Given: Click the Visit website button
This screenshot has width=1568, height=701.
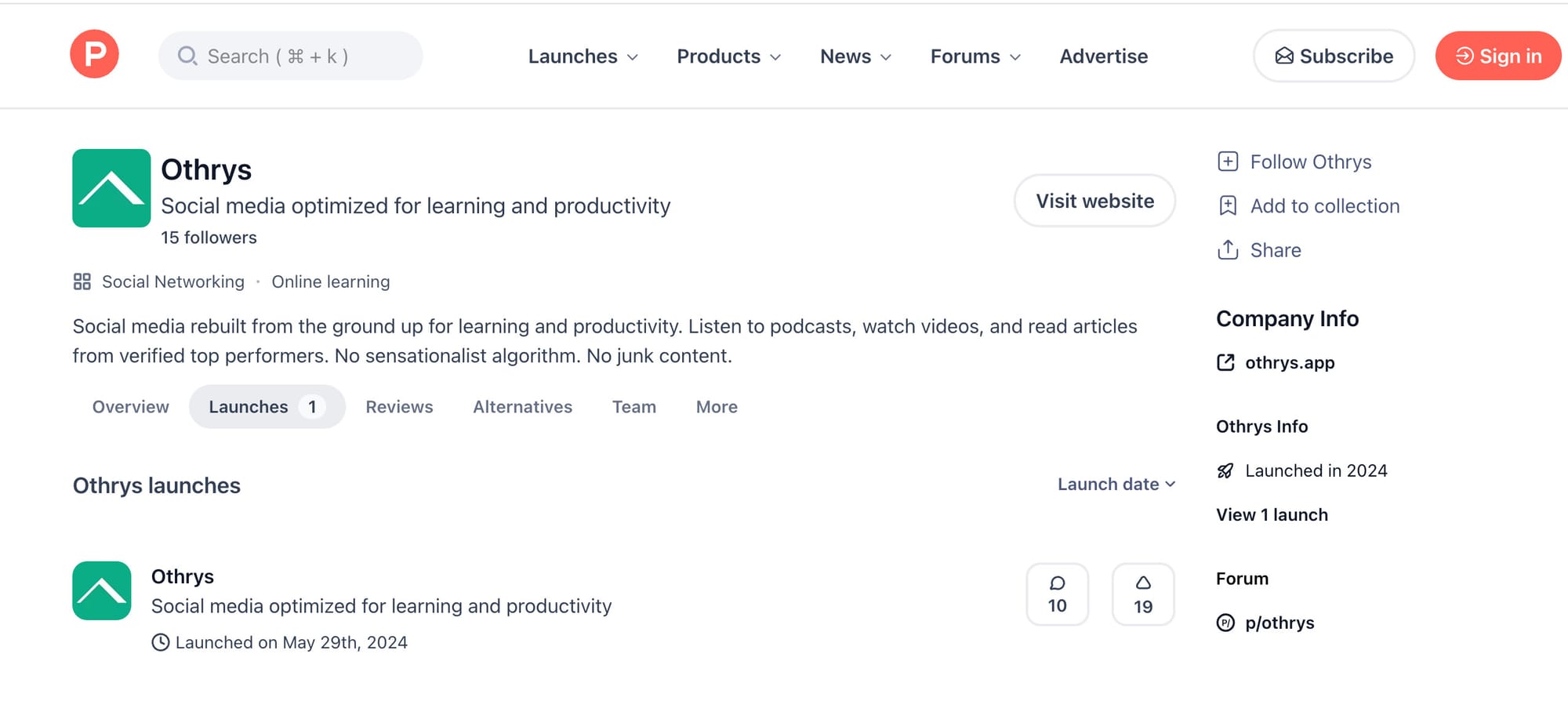Looking at the screenshot, I should tap(1094, 201).
